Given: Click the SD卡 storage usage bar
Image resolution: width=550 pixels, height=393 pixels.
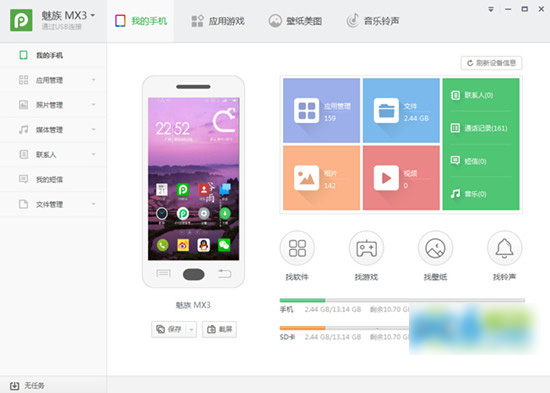Looking at the screenshot, I should pos(344,328).
